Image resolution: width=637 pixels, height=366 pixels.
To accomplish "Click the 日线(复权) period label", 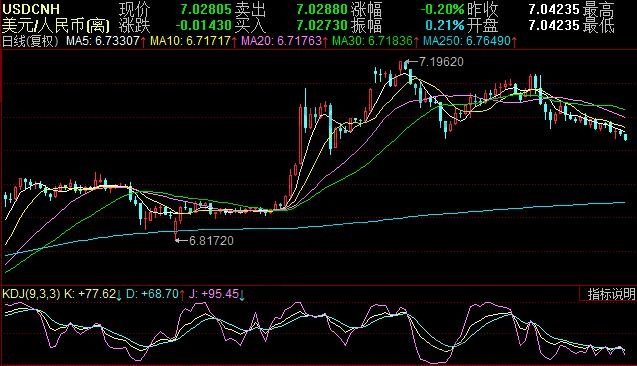I will coord(31,41).
